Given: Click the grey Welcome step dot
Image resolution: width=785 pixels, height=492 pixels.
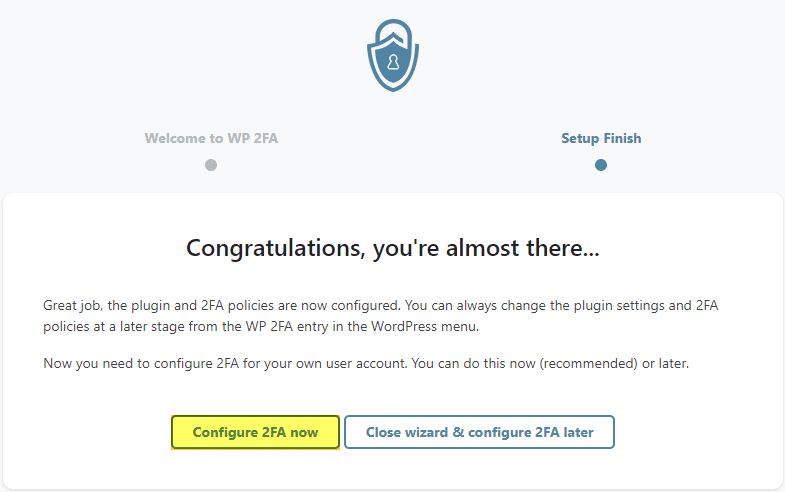Looking at the screenshot, I should point(211,165).
